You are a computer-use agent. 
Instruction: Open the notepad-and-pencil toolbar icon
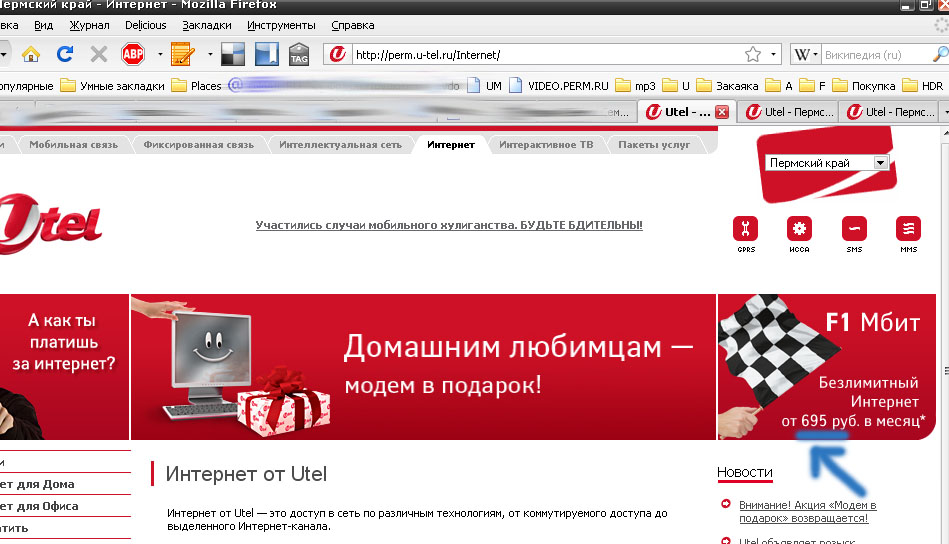pyautogui.click(x=182, y=54)
